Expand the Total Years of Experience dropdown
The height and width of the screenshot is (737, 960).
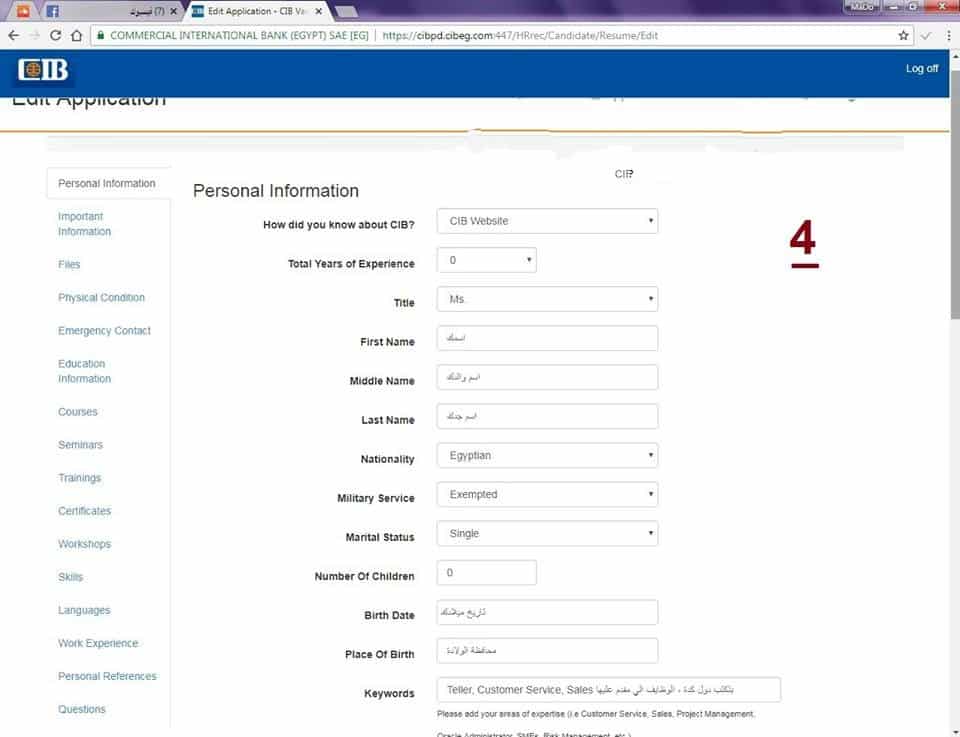pos(487,260)
